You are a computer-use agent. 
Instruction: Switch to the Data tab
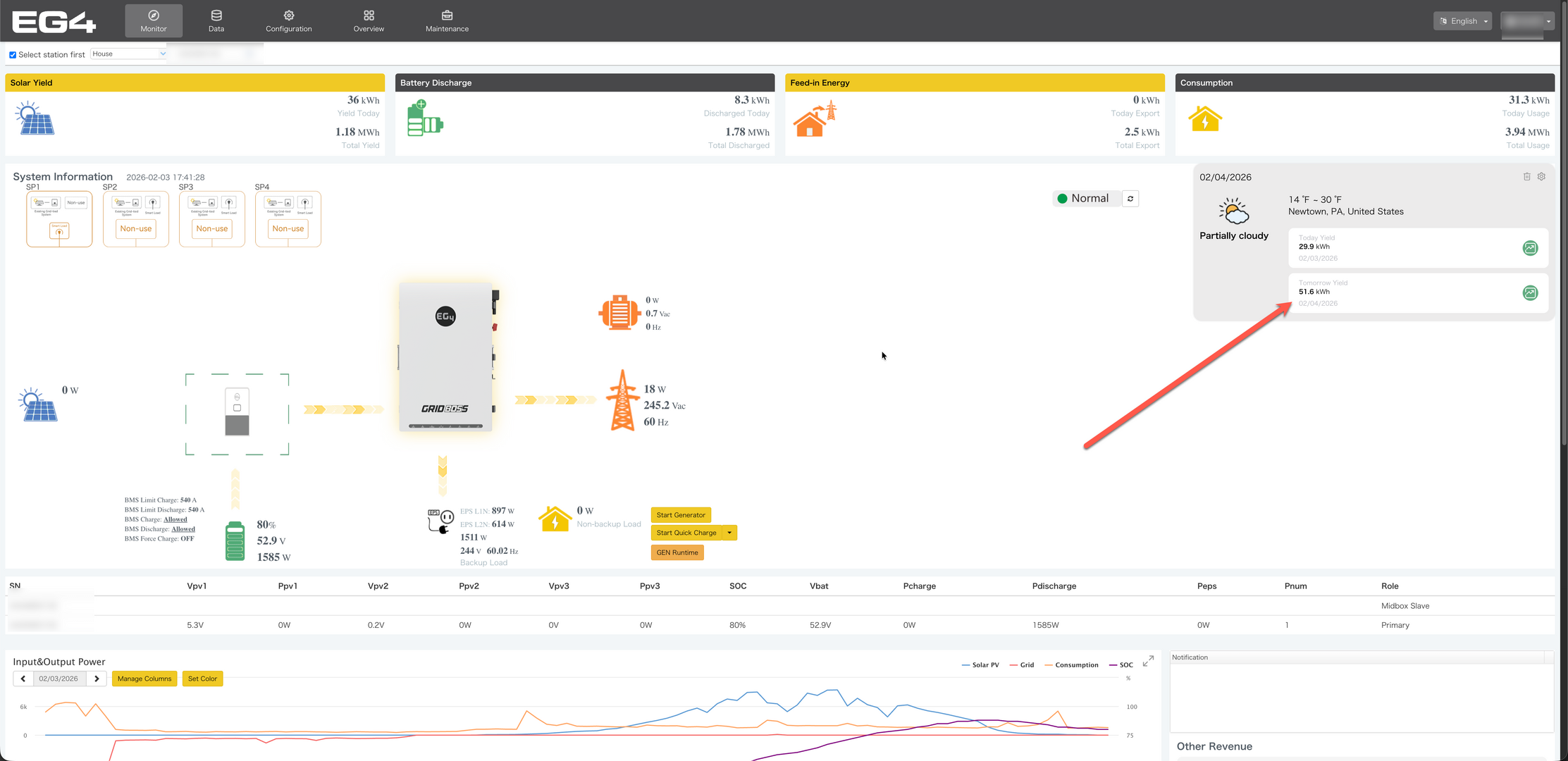click(x=216, y=21)
